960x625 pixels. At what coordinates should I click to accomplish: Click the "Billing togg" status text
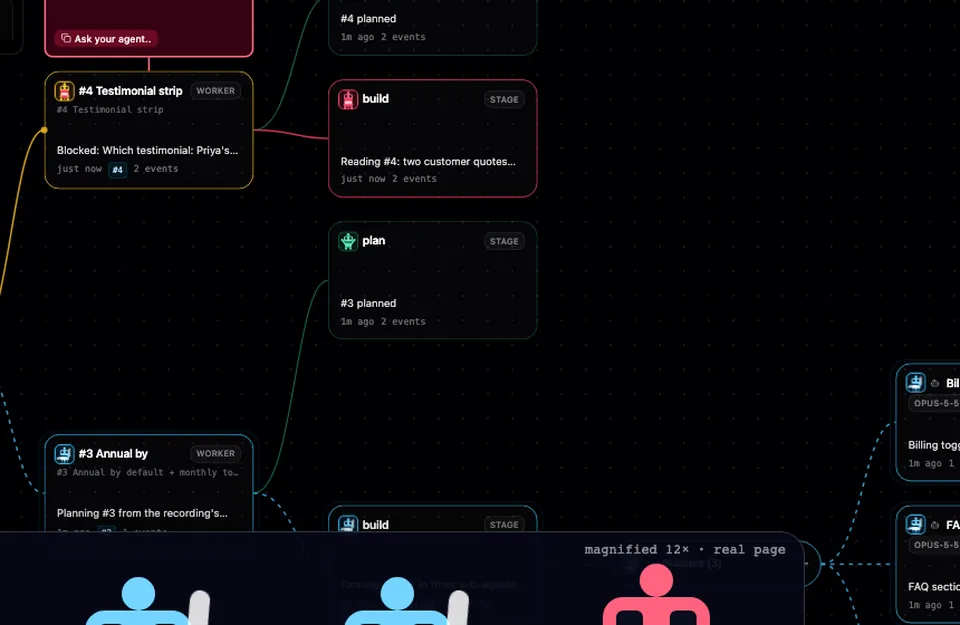click(934, 446)
